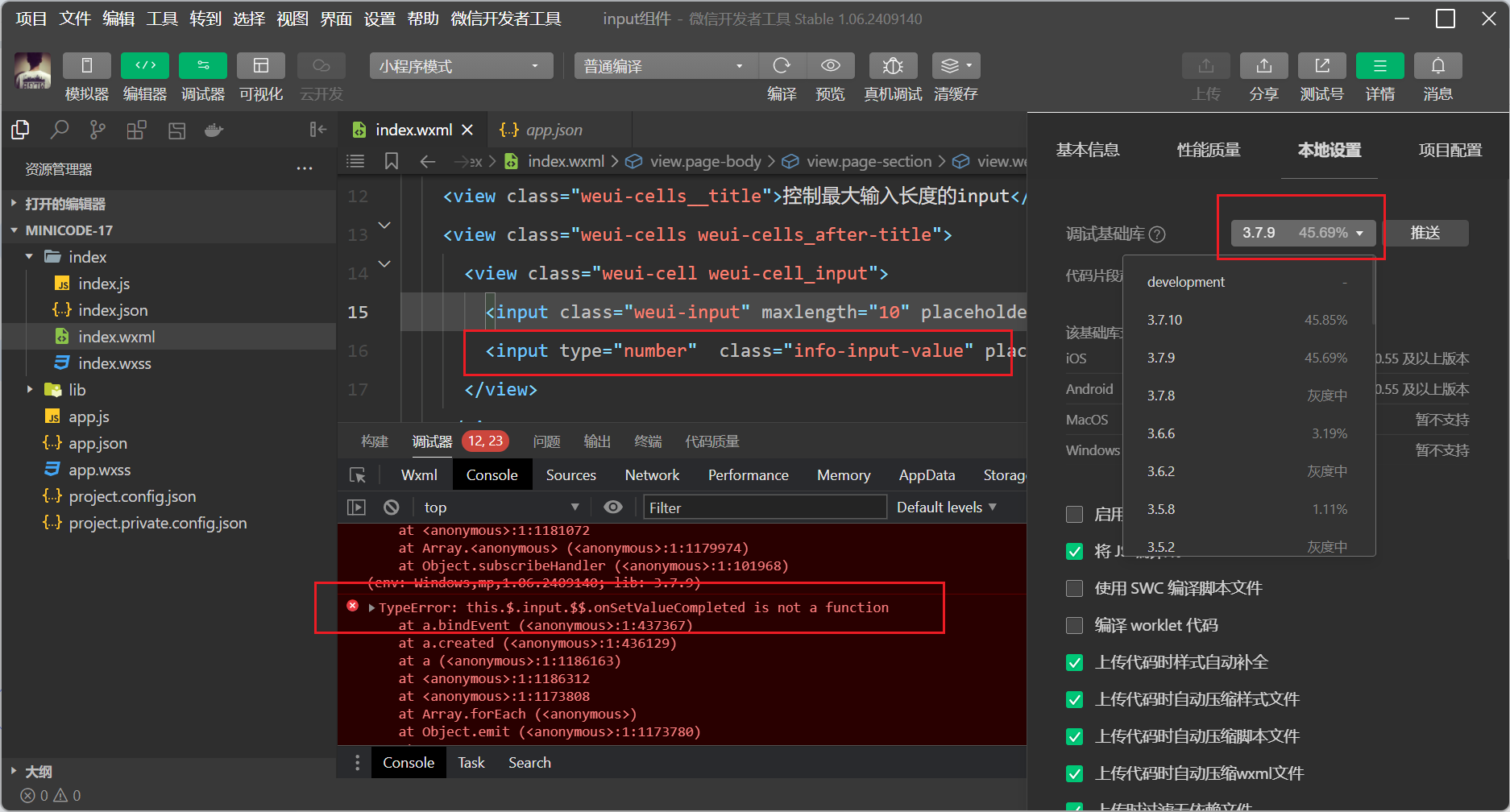Choose the development library option
The width and height of the screenshot is (1510, 812).
(x=1248, y=282)
